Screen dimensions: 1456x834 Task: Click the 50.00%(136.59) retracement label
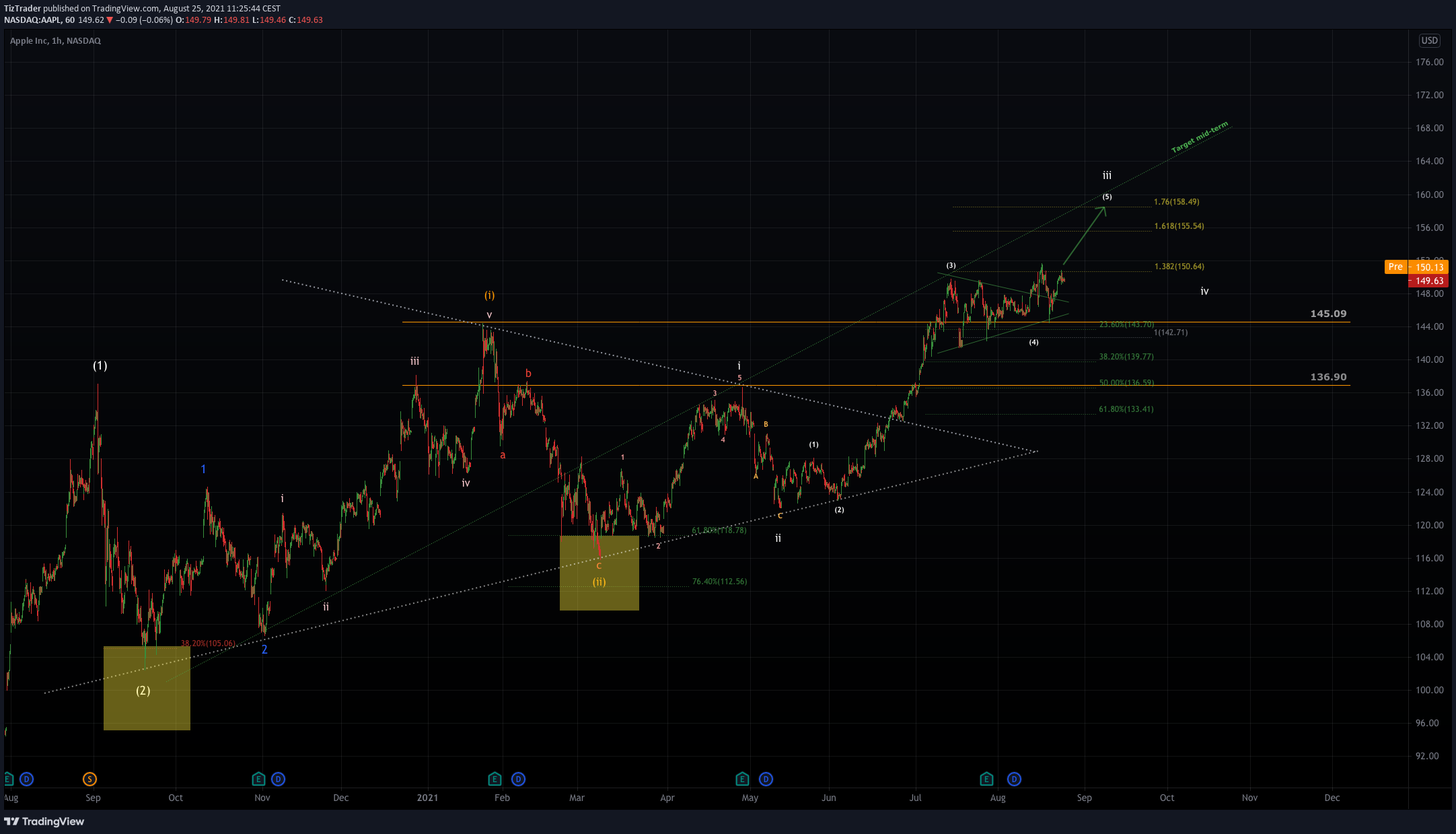point(1126,383)
